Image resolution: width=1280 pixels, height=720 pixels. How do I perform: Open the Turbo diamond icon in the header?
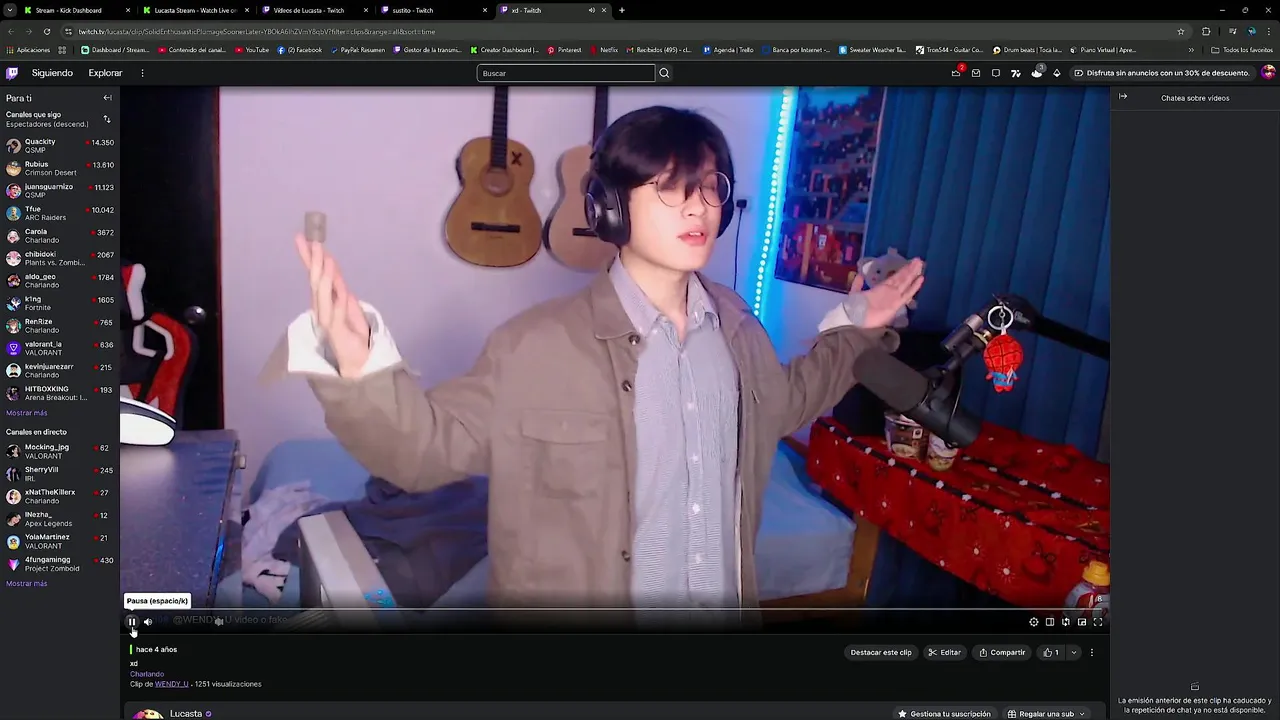click(1057, 73)
